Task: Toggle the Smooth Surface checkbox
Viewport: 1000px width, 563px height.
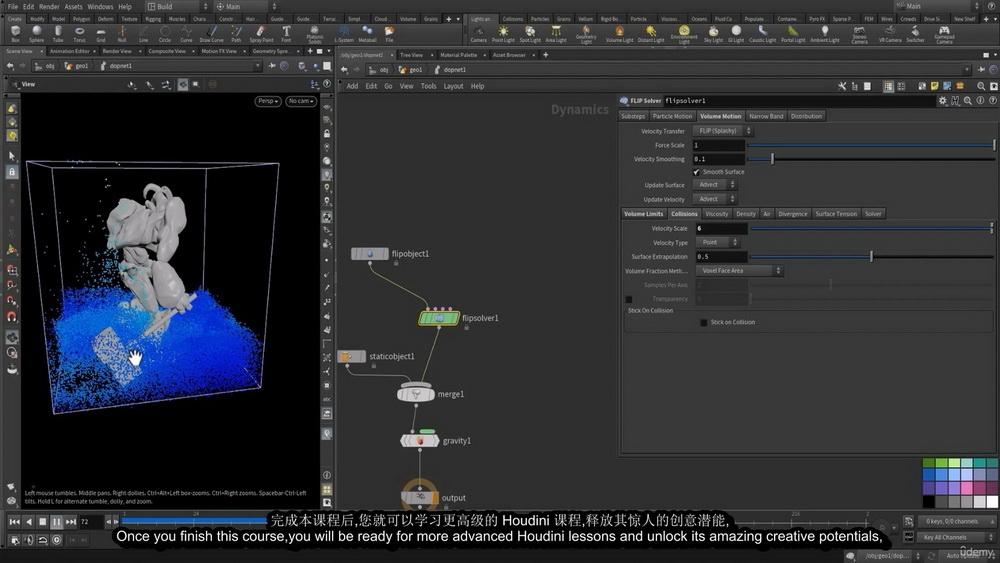Action: (696, 172)
